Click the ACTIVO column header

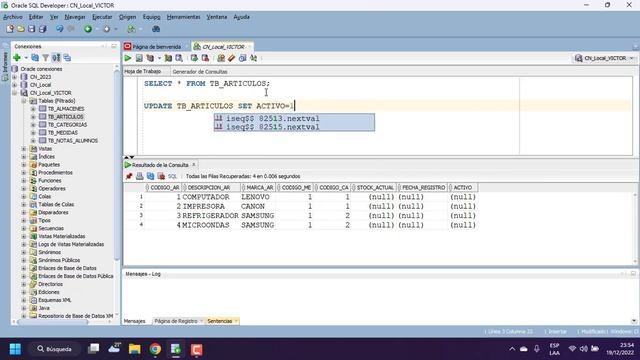pos(462,187)
